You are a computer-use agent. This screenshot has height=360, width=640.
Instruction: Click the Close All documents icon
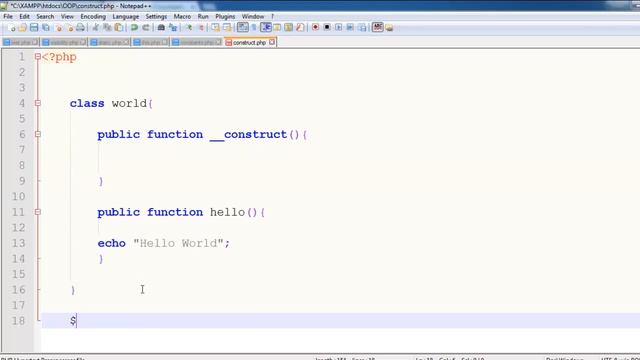(x=70, y=27)
